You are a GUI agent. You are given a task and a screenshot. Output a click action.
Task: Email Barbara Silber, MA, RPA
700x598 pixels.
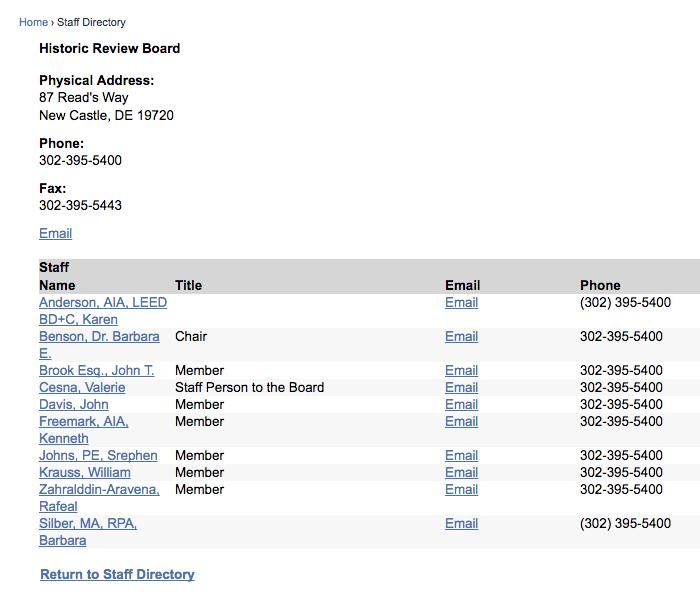461,523
